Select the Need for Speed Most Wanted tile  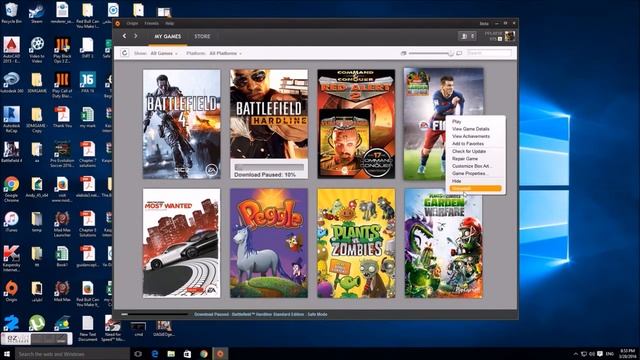[x=182, y=243]
